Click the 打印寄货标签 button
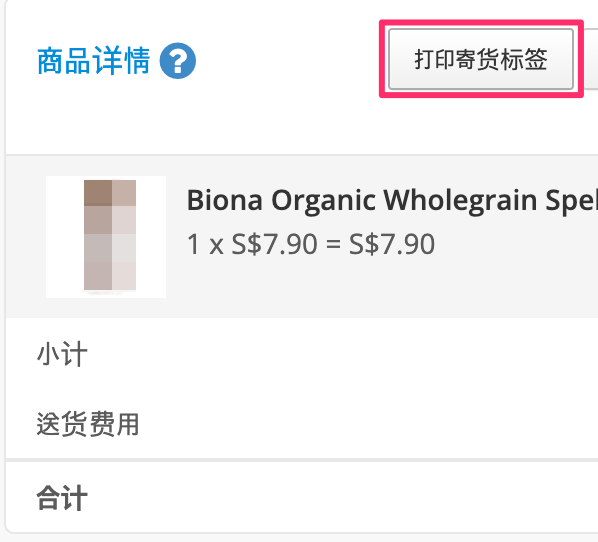Image resolution: width=598 pixels, height=542 pixels. 481,59
